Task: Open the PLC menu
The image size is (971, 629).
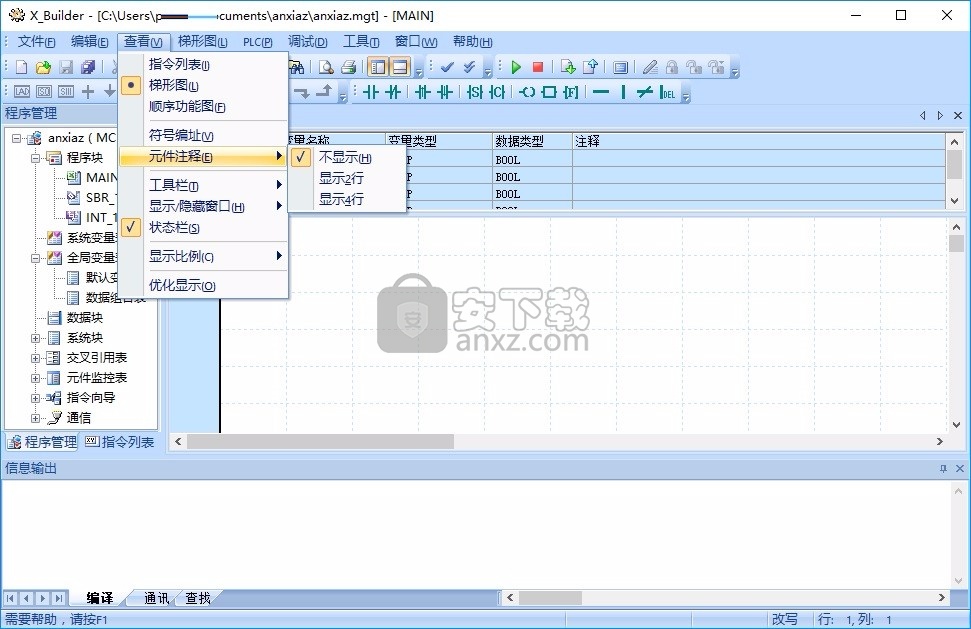Action: 258,41
